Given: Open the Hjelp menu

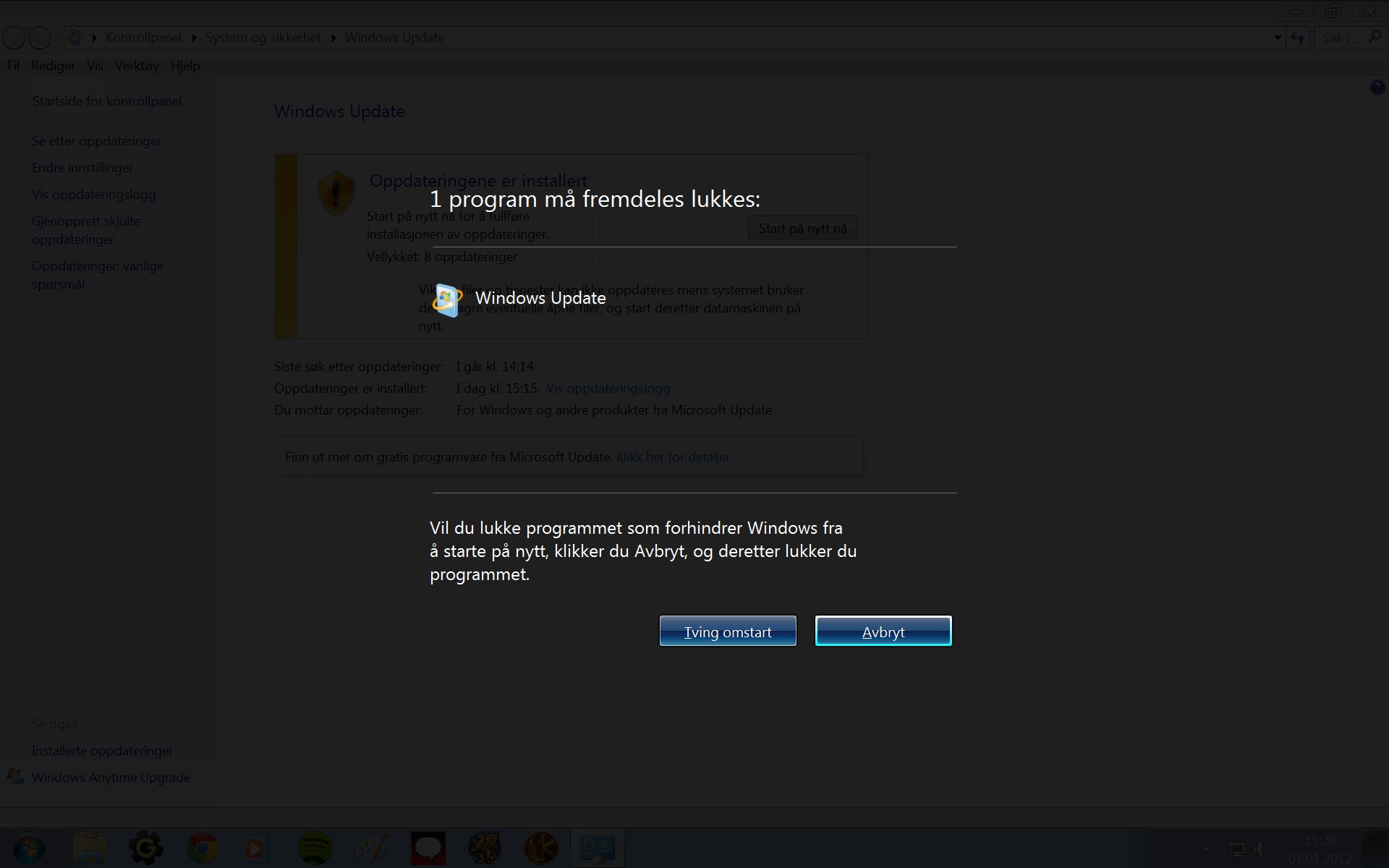Looking at the screenshot, I should (185, 66).
